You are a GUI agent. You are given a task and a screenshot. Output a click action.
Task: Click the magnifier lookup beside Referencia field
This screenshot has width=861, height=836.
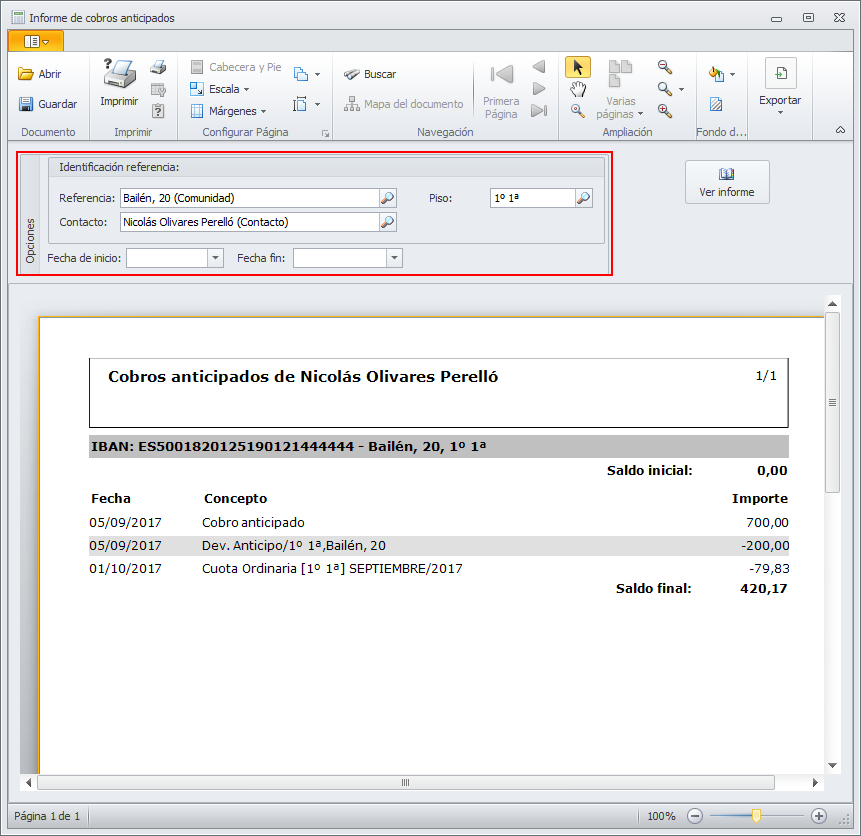[388, 198]
